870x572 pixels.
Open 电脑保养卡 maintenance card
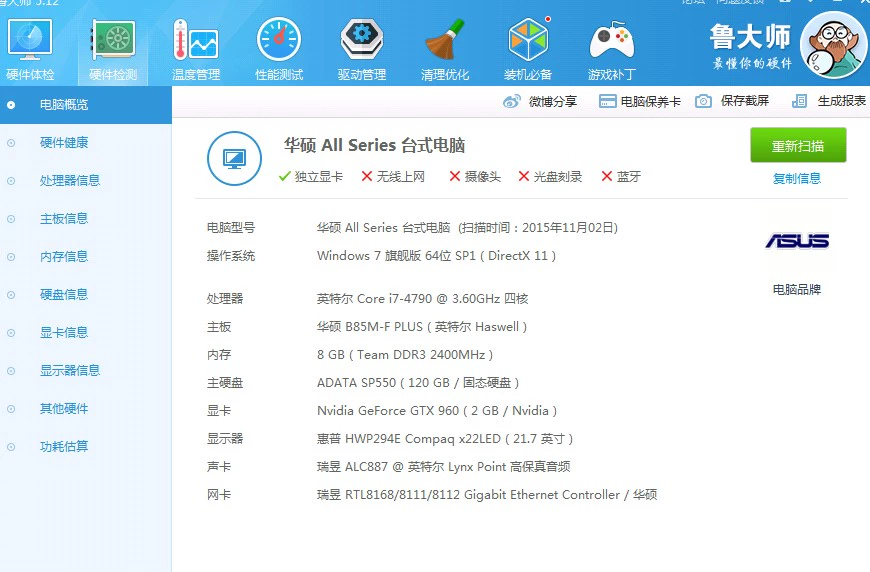click(x=640, y=102)
